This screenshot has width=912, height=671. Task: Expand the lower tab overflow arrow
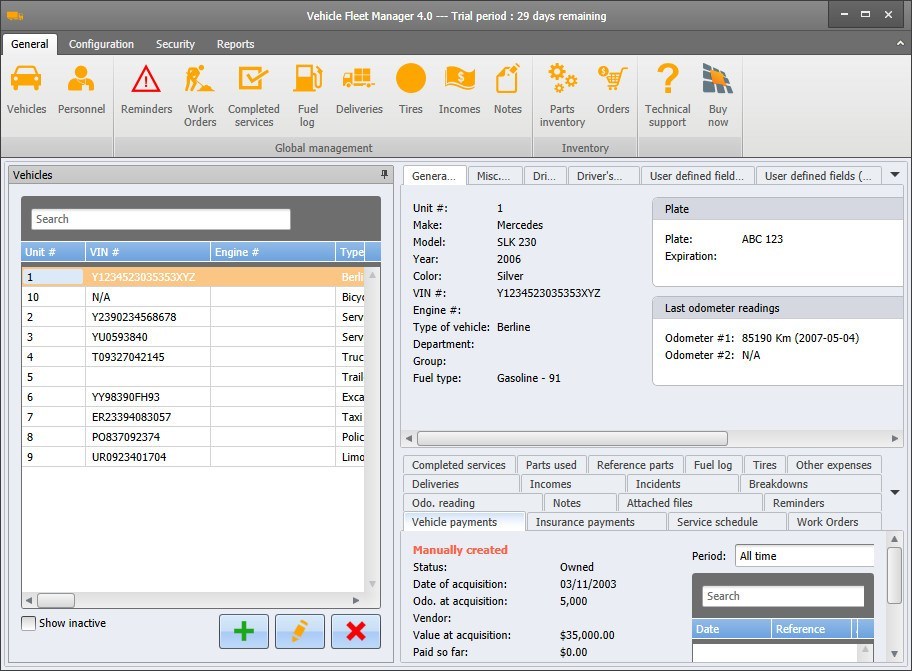(x=896, y=493)
